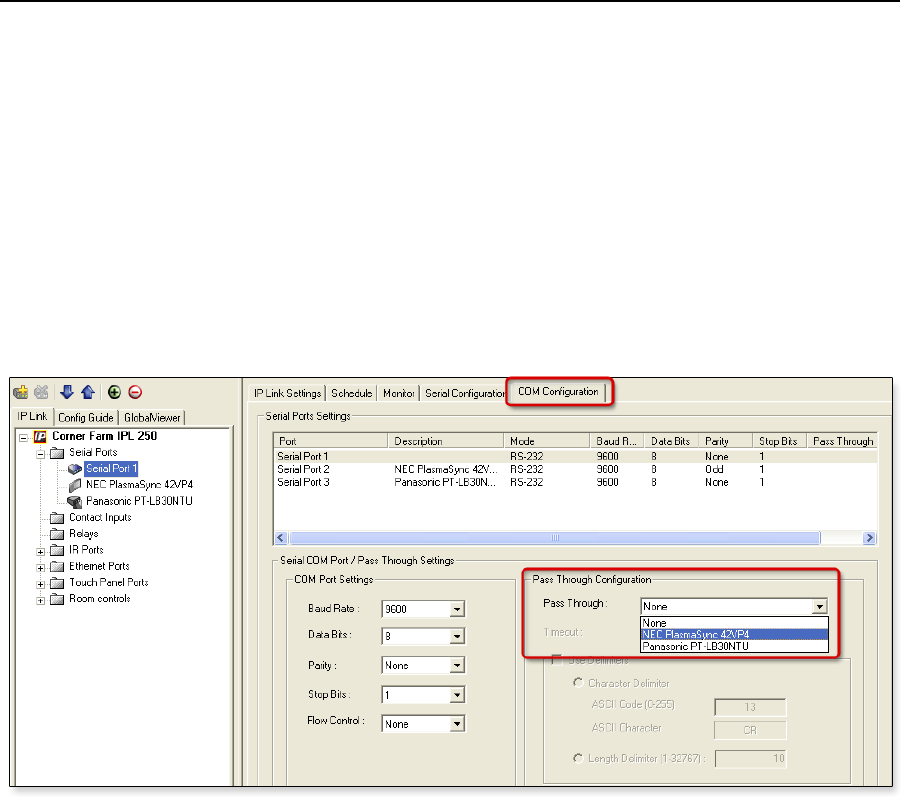Image resolution: width=901 pixels, height=797 pixels.
Task: Choose Panasonic PT-LB30NTU from Pass Through list
Action: (695, 647)
